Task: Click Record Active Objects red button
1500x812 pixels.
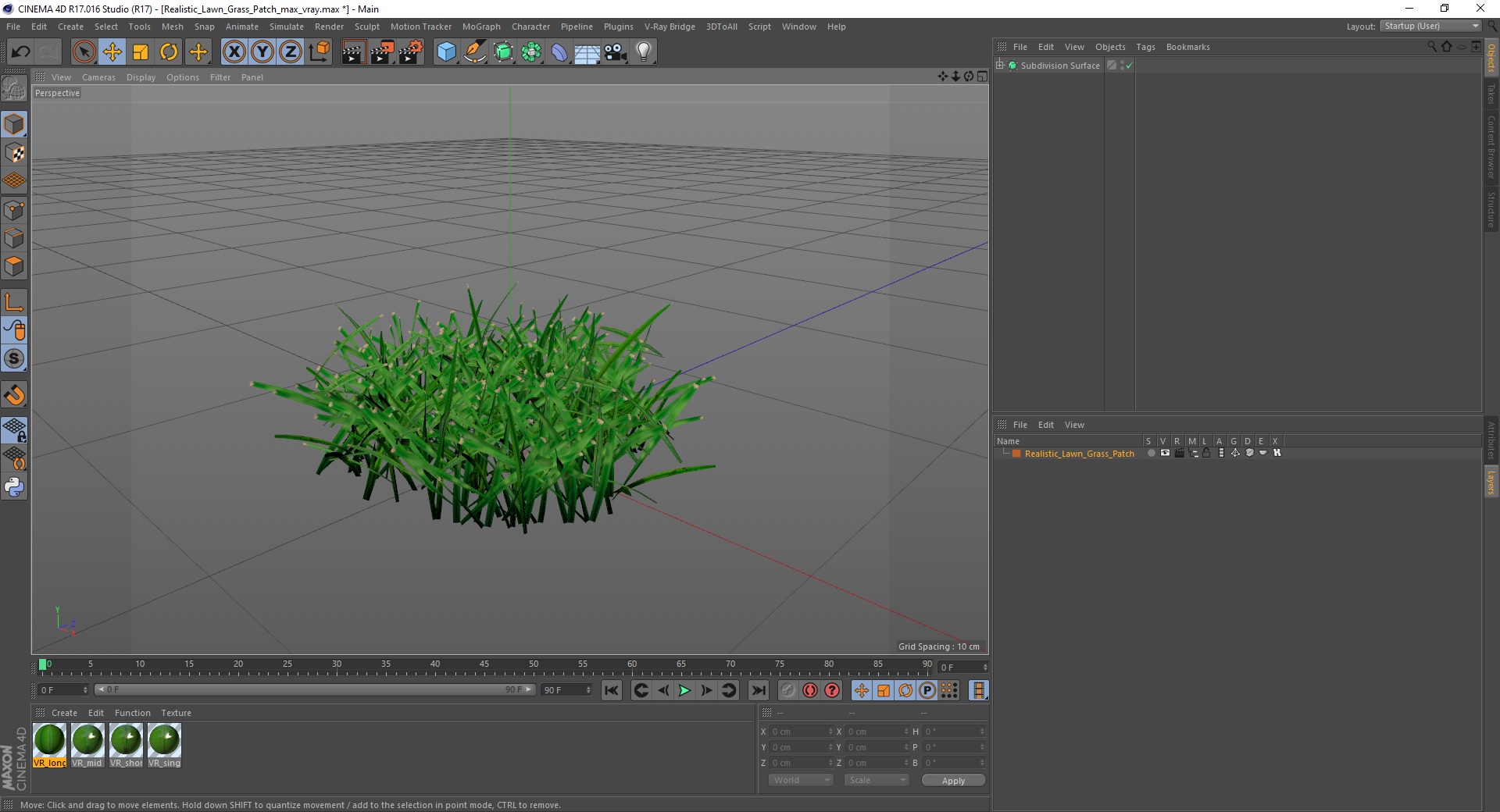Action: pos(810,690)
